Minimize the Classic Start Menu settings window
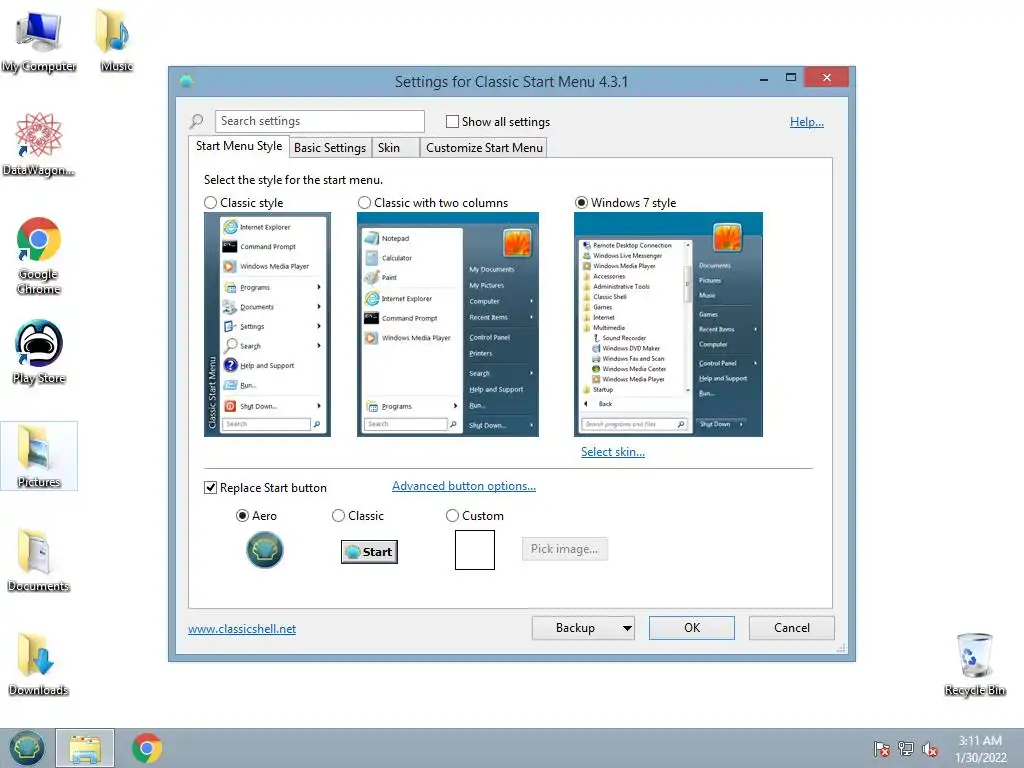This screenshot has width=1024, height=768. pyautogui.click(x=764, y=78)
